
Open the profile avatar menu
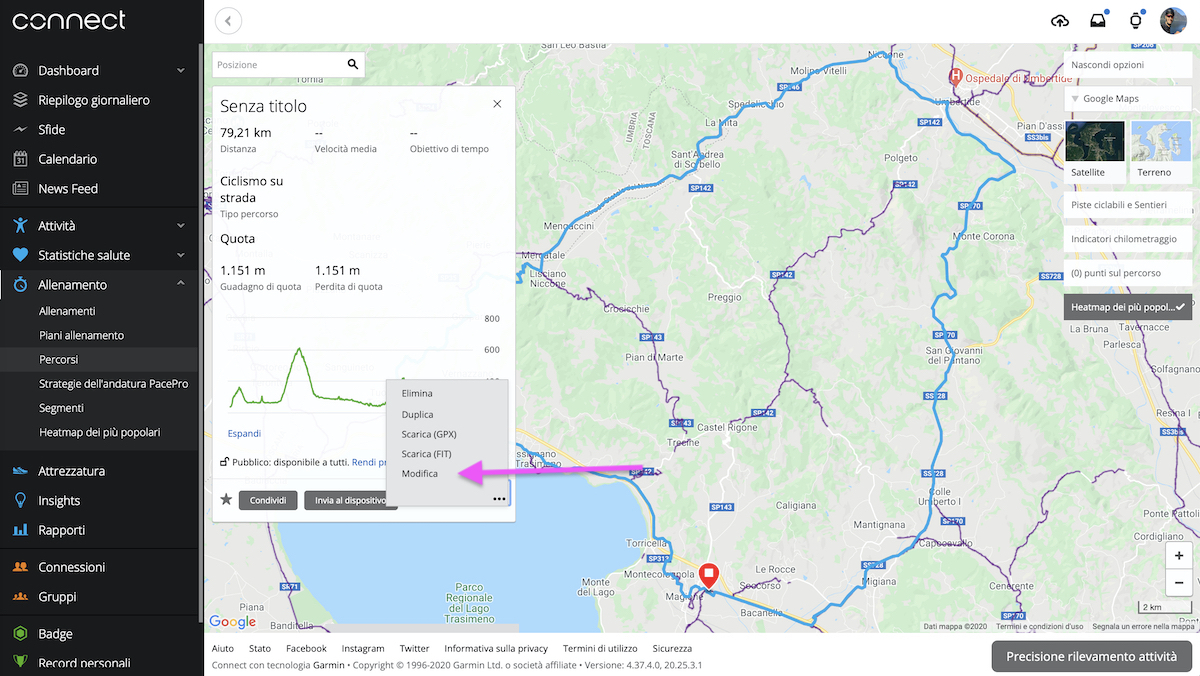[1173, 20]
